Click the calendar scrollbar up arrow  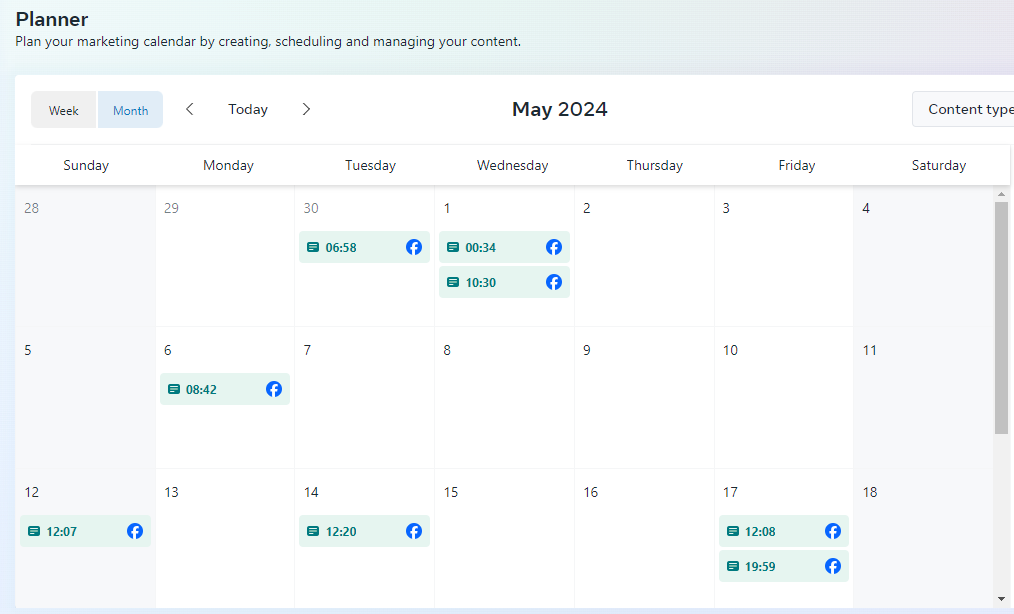[x=1001, y=194]
